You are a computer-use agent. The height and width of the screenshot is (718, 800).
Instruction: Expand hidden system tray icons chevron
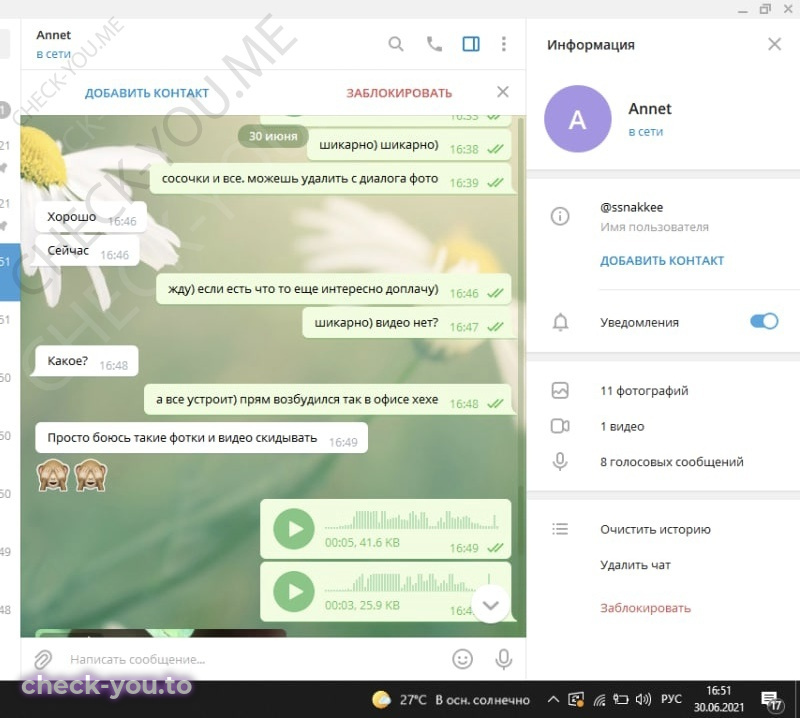(553, 699)
